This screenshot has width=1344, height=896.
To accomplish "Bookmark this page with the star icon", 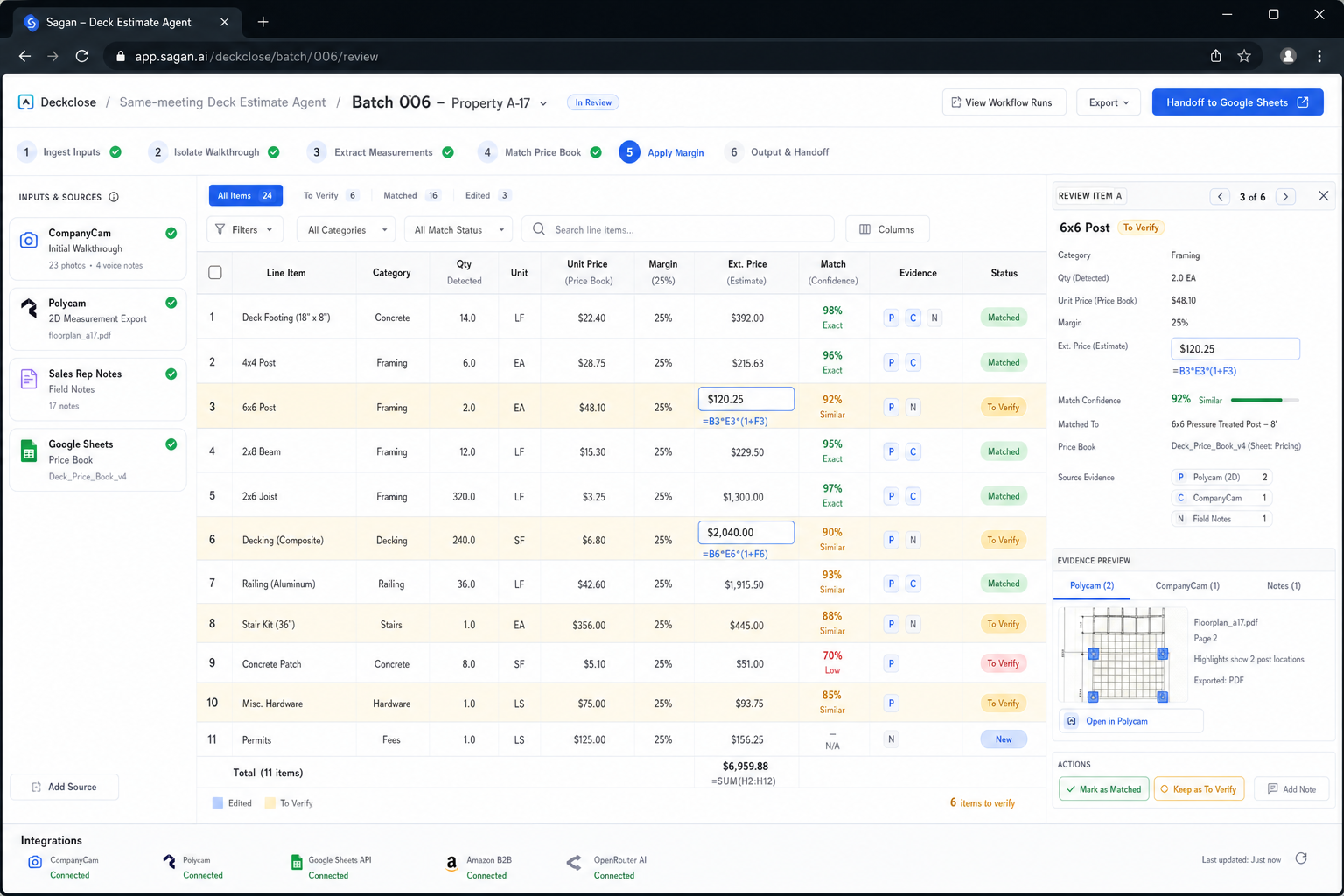I will click(1244, 56).
